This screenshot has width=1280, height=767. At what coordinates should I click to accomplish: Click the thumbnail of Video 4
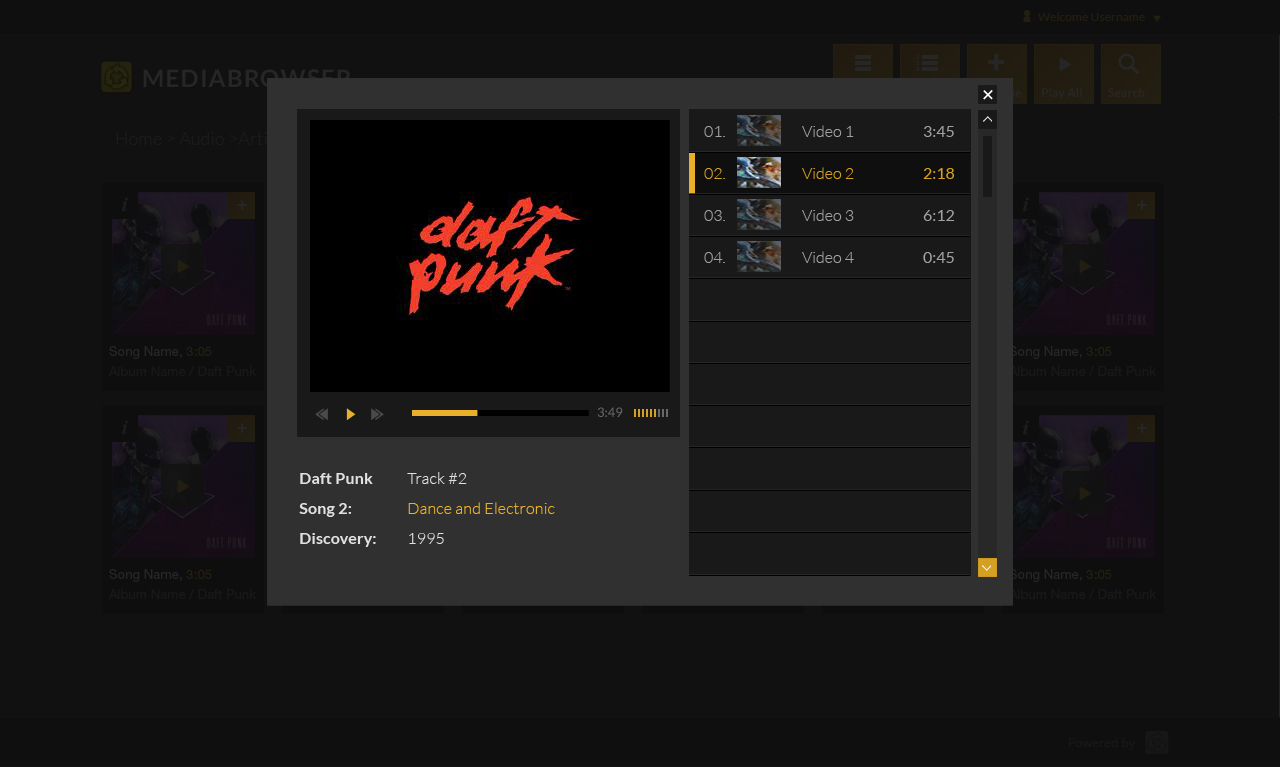[759, 257]
